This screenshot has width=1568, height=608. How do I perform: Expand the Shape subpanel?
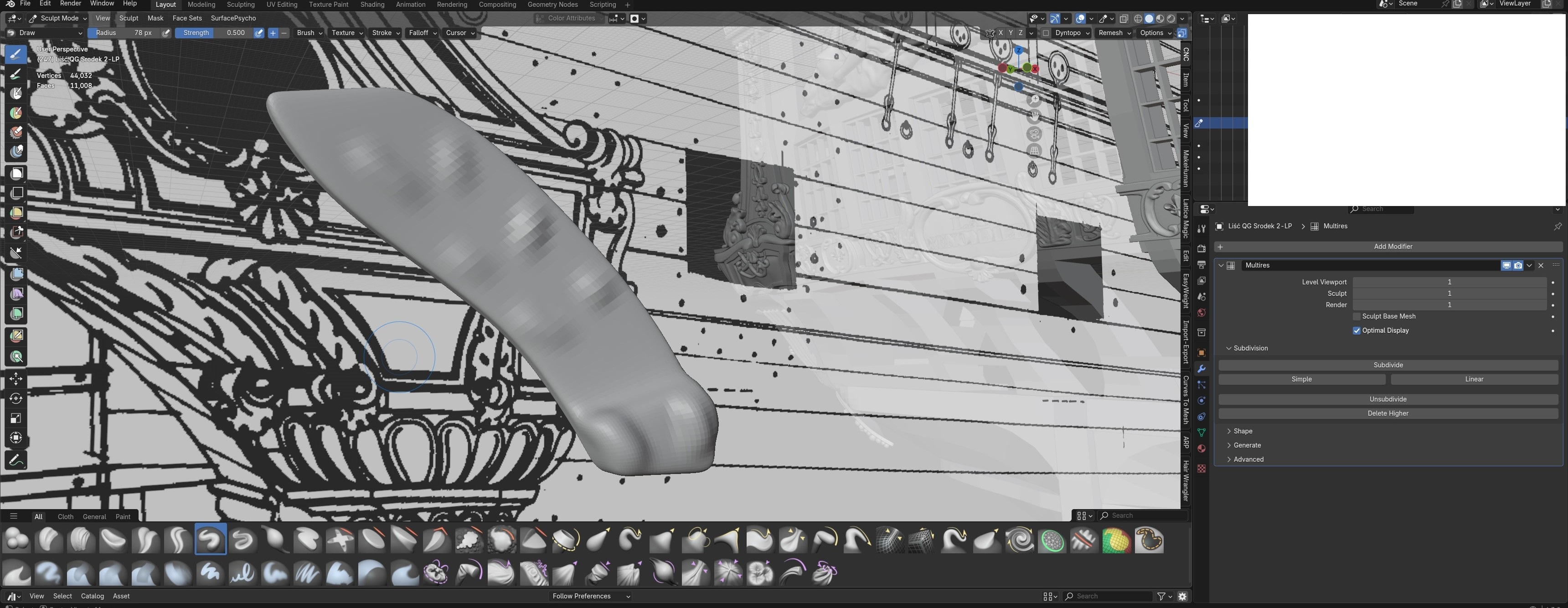[1243, 431]
